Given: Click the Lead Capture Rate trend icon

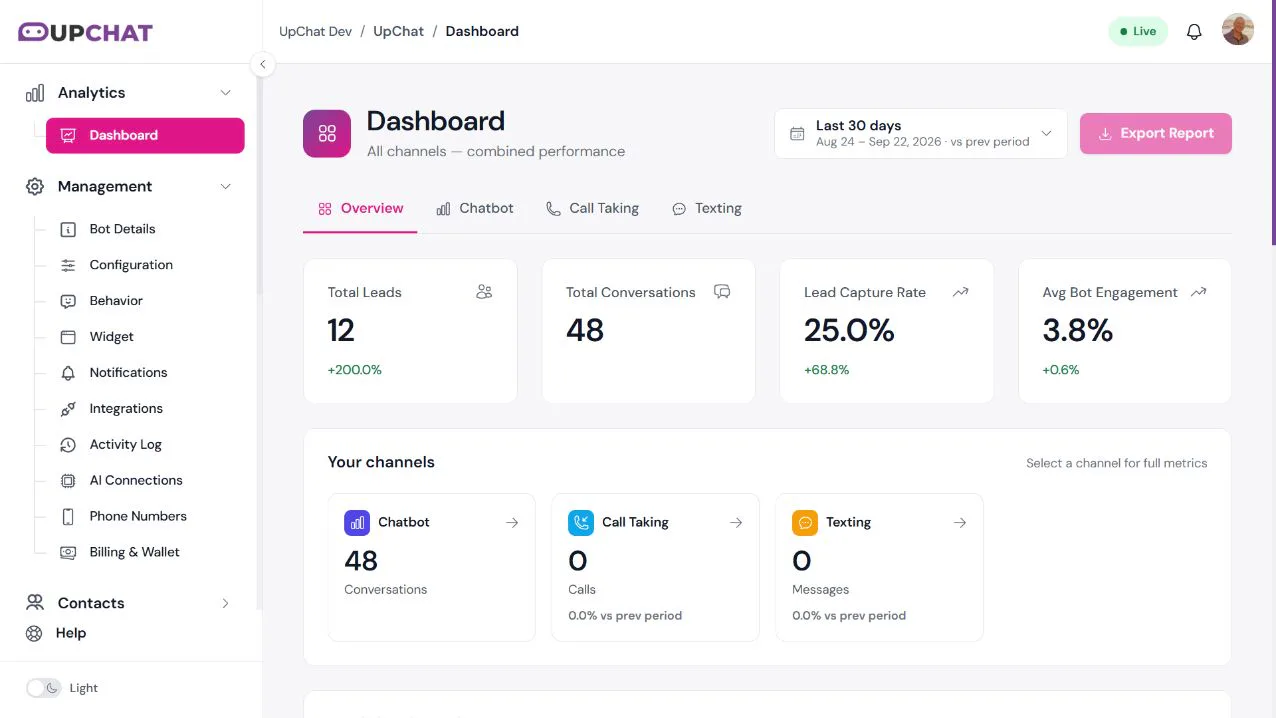Looking at the screenshot, I should click(x=961, y=292).
